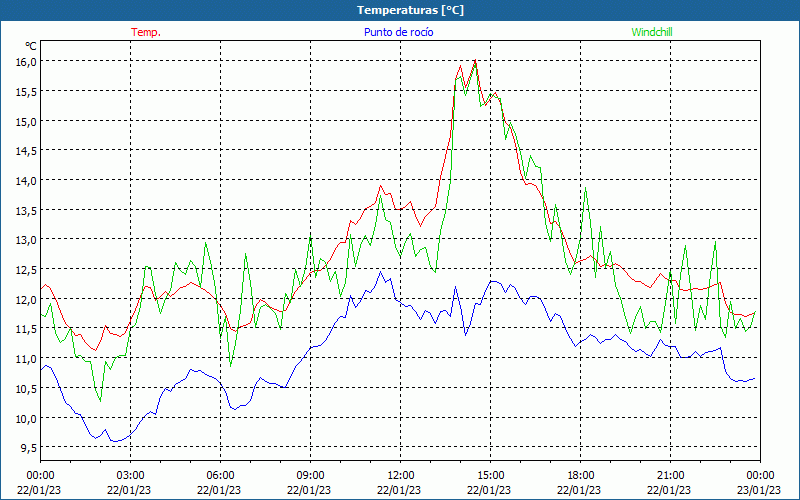
Task: Click the 15:00 time axis label
Action: coord(490,476)
